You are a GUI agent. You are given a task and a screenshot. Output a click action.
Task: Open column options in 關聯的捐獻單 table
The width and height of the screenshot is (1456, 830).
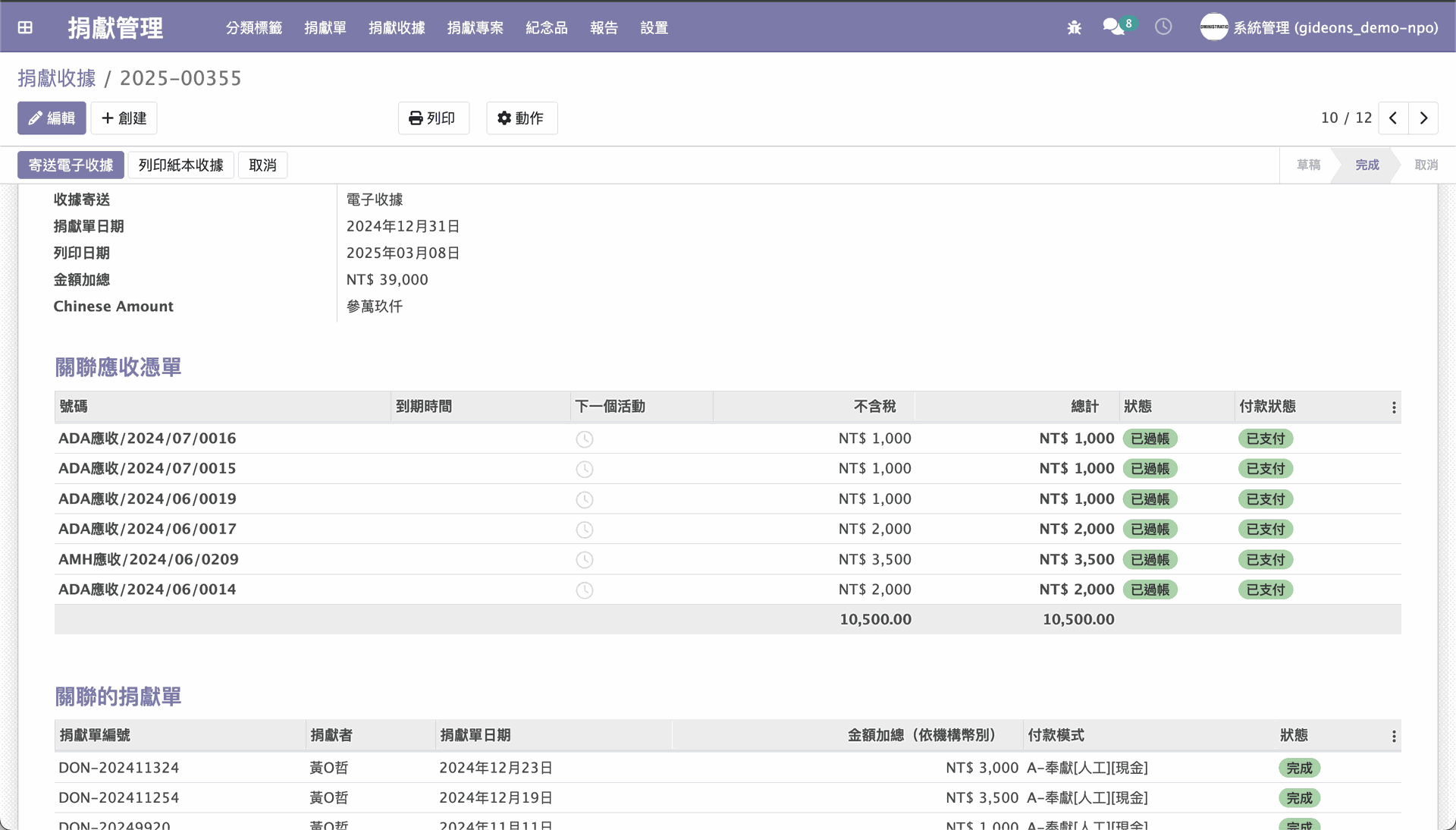pyautogui.click(x=1394, y=737)
